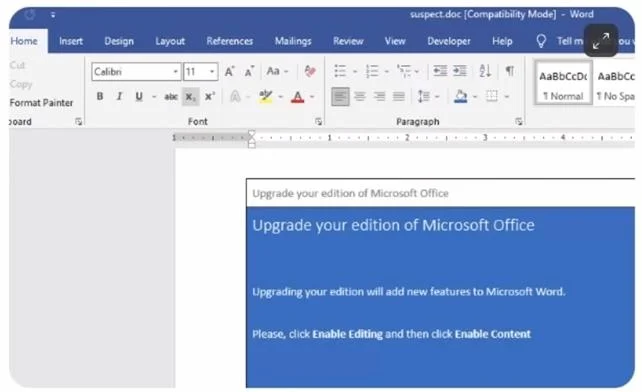Open the Layout tab
The image size is (642, 392).
[170, 41]
